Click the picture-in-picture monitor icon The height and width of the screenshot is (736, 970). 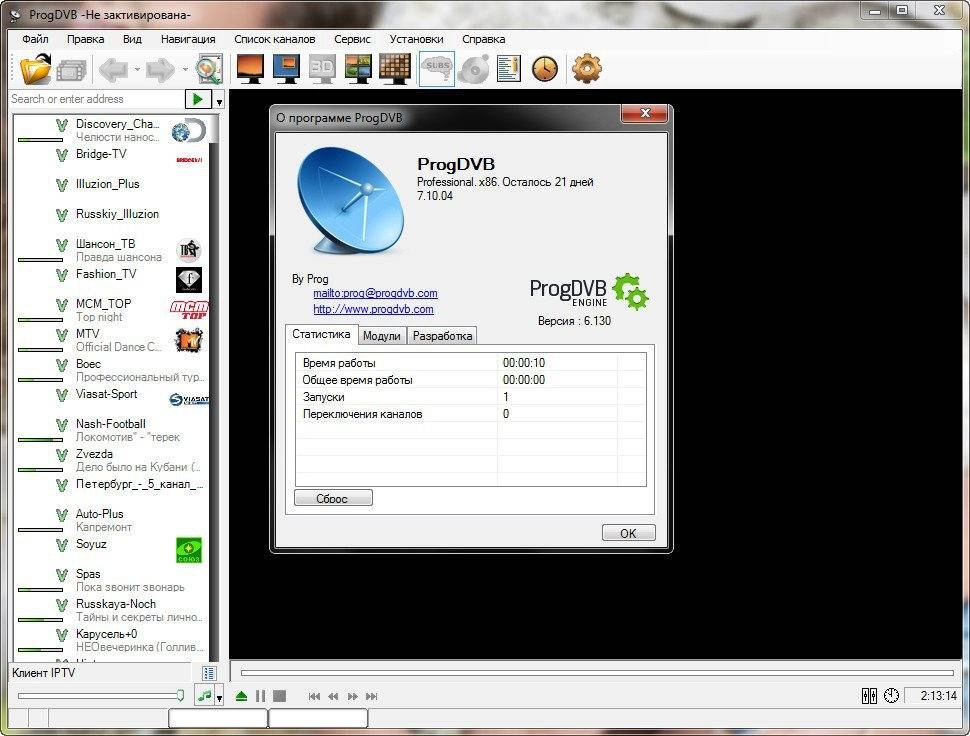(286, 68)
